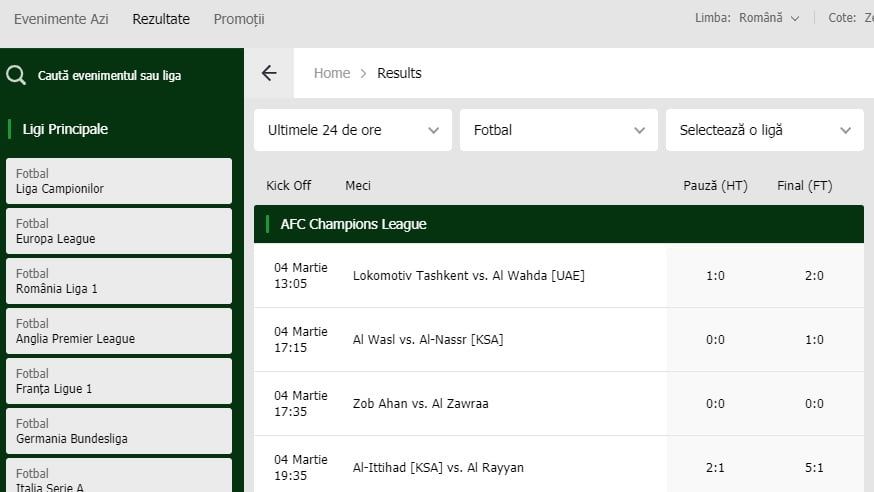Expand the Fotbal sport dropdown

(558, 130)
